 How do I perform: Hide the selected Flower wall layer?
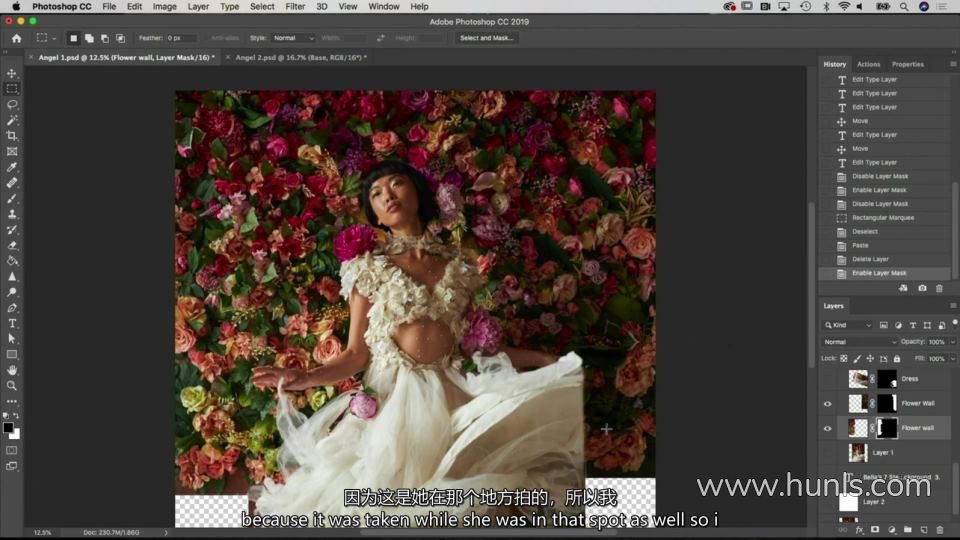pyautogui.click(x=827, y=428)
